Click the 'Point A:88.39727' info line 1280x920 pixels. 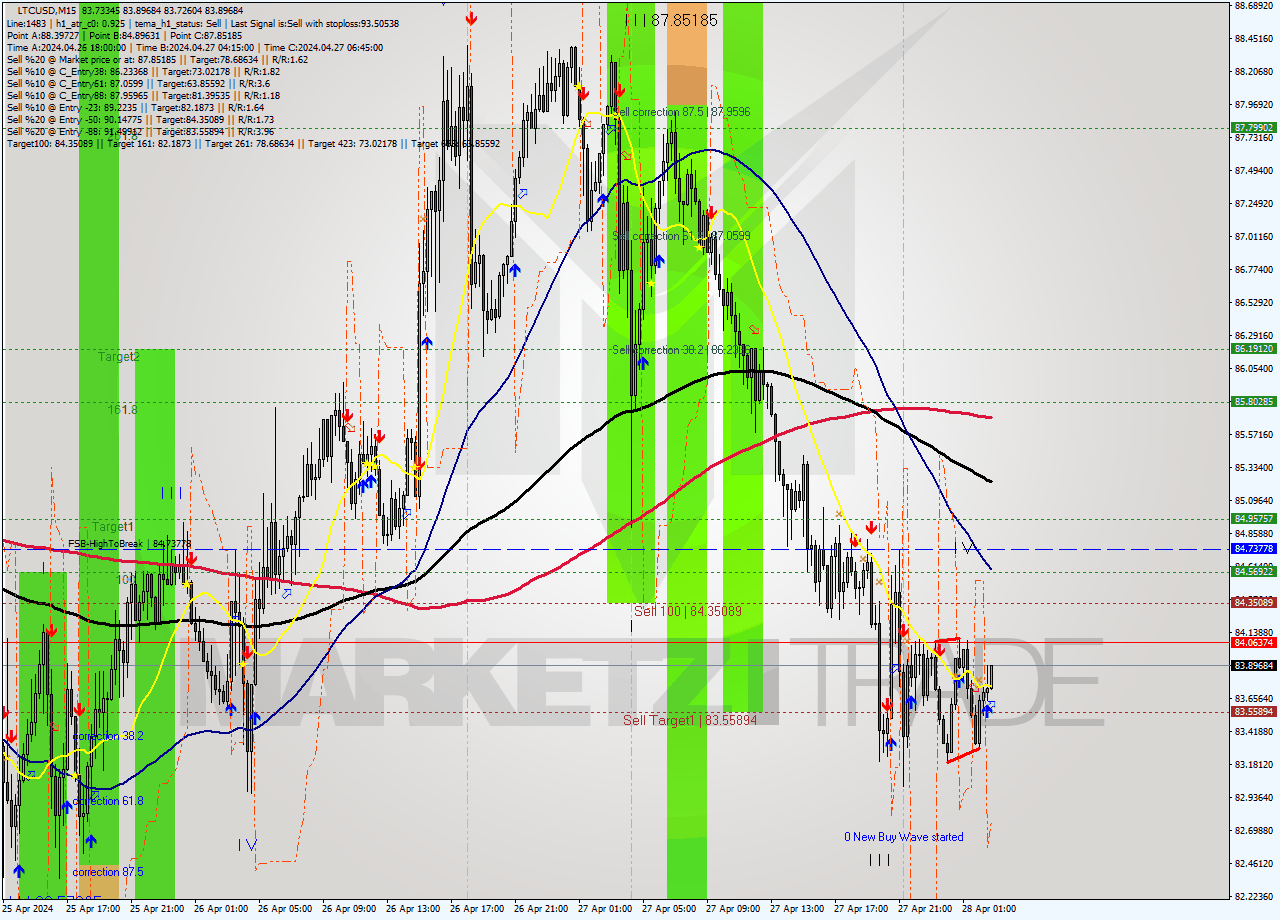[124, 35]
